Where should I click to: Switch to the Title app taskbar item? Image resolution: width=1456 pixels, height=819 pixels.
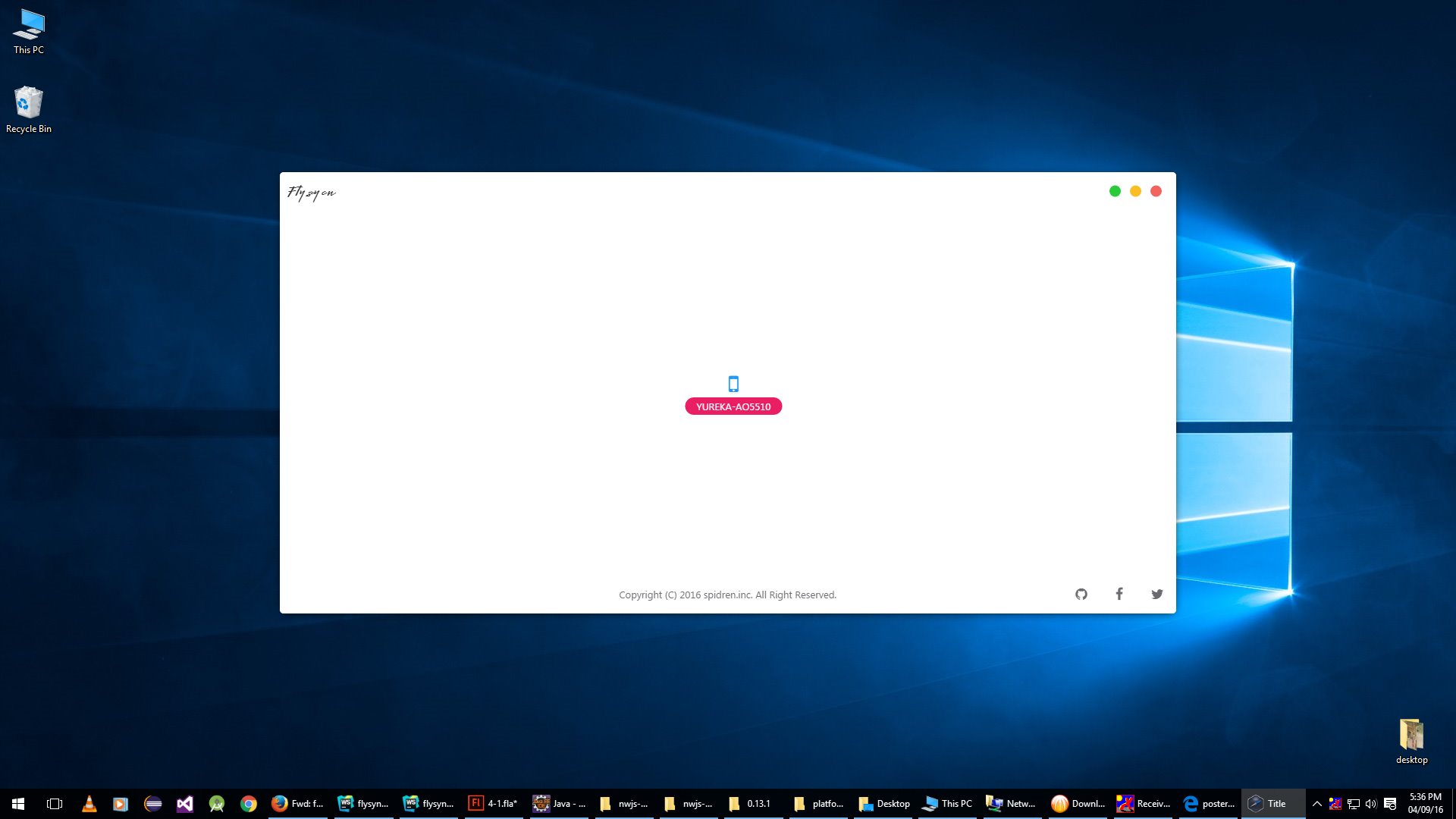1272,803
